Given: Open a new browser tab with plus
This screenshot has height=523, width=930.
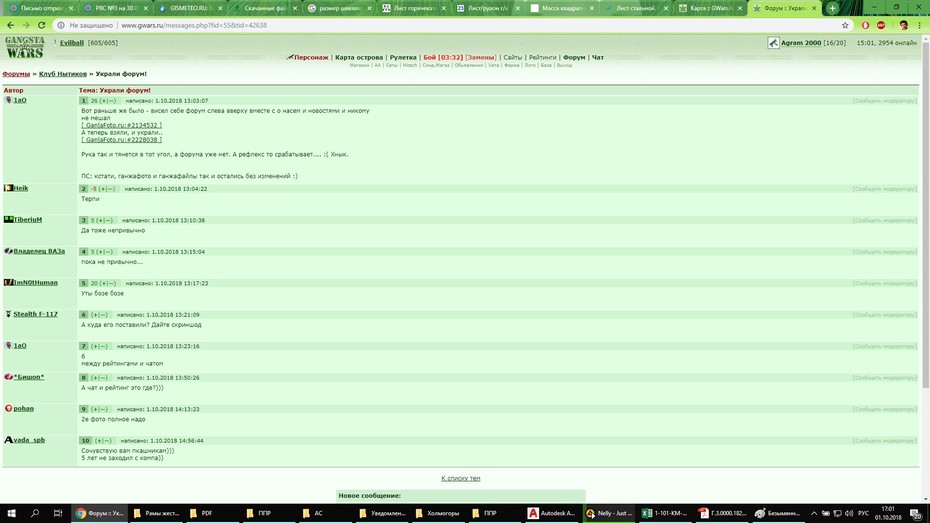Looking at the screenshot, I should [x=833, y=8].
